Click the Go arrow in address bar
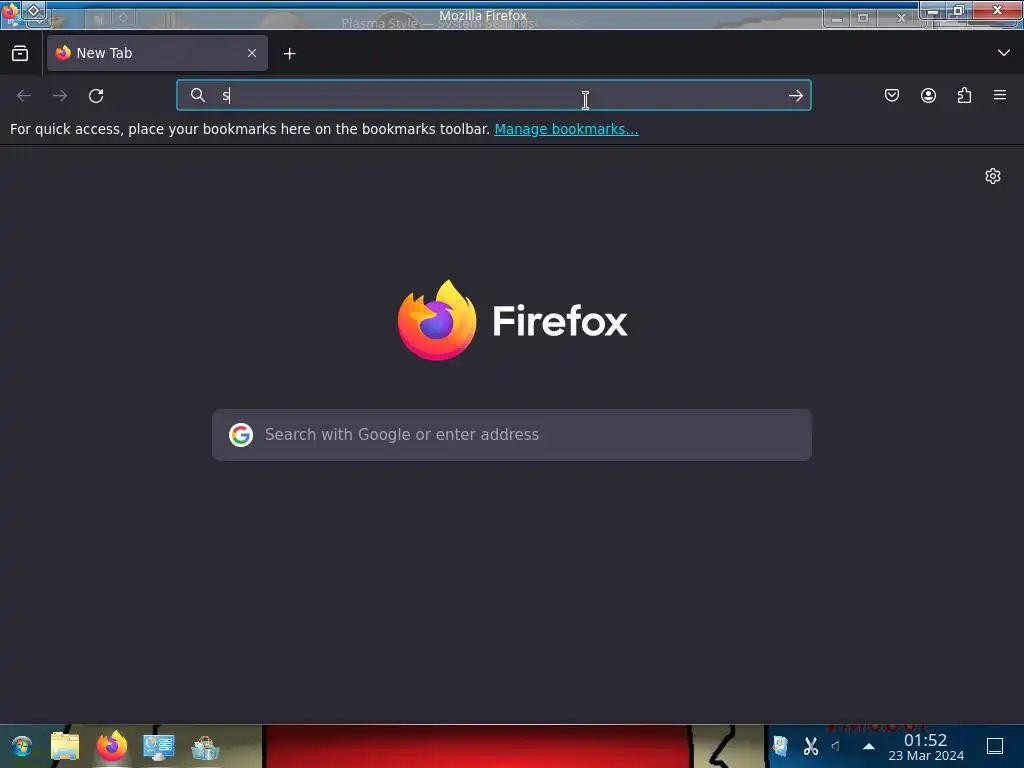The width and height of the screenshot is (1024, 768). (x=795, y=96)
